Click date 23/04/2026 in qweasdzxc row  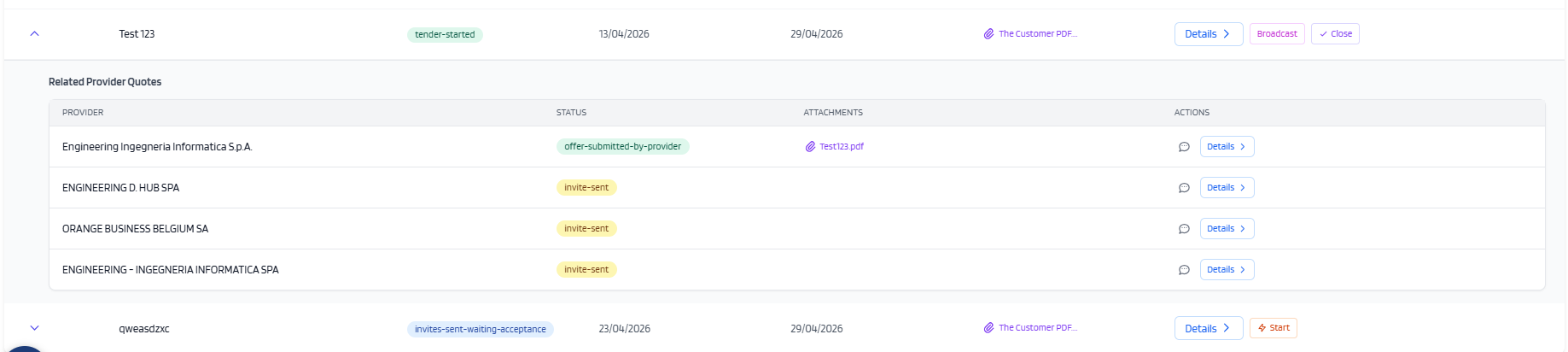click(624, 329)
